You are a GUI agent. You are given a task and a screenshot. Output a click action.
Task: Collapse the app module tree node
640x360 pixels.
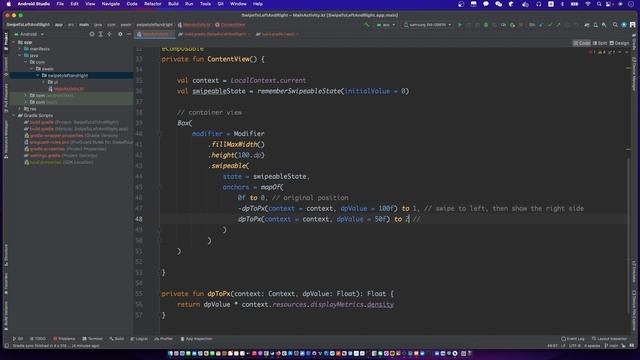(13, 42)
